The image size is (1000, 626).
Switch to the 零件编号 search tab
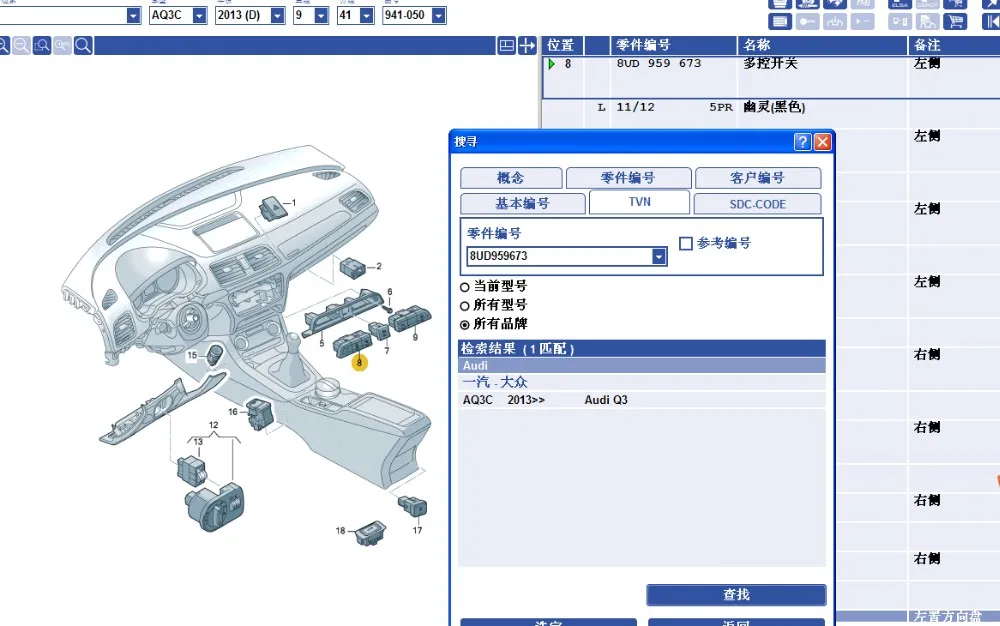(x=628, y=178)
